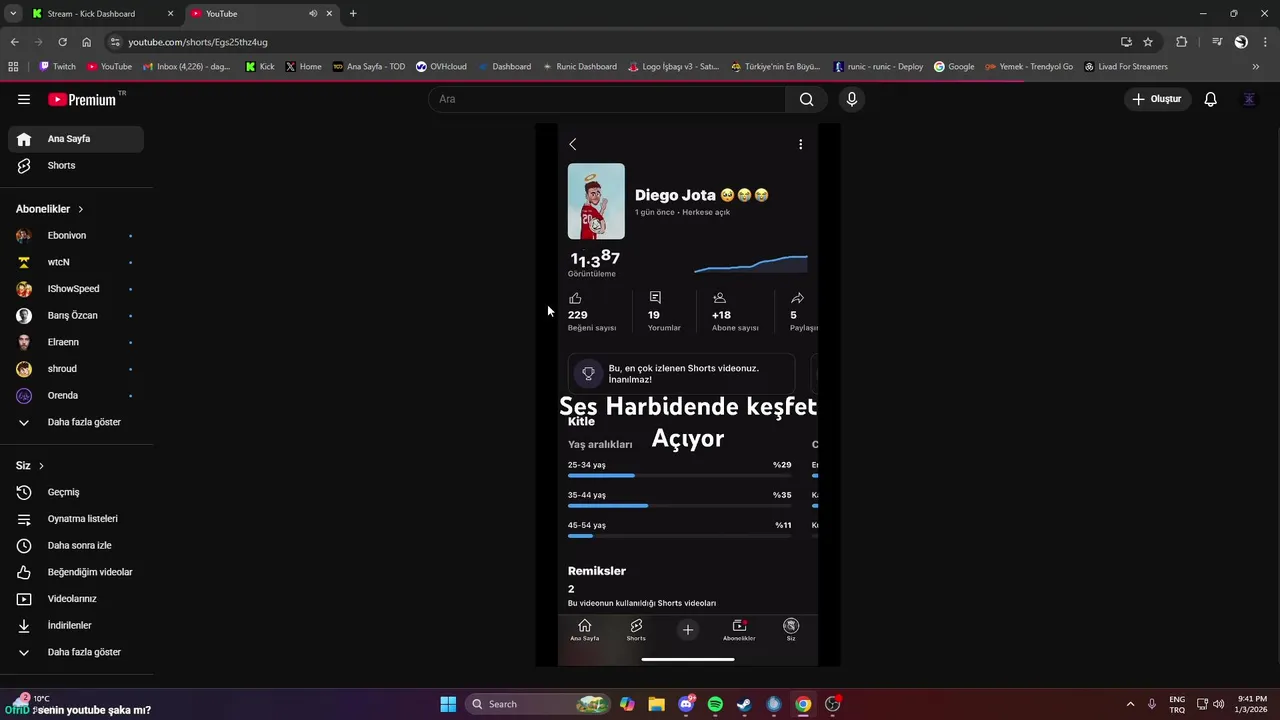Show more bookmarks with the chevron
The height and width of the screenshot is (720, 1280).
pyautogui.click(x=1256, y=67)
